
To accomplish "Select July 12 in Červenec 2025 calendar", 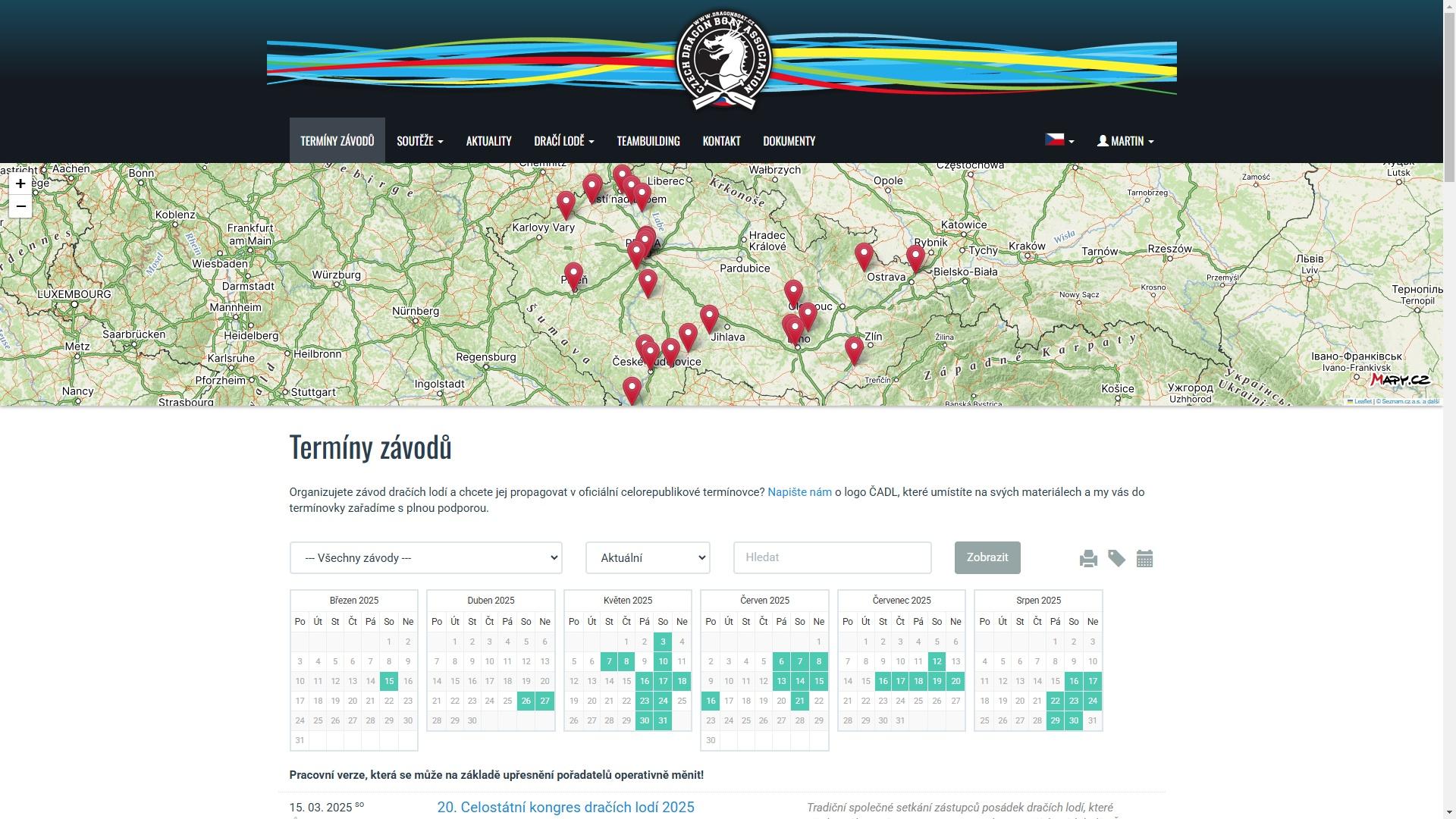I will click(937, 661).
